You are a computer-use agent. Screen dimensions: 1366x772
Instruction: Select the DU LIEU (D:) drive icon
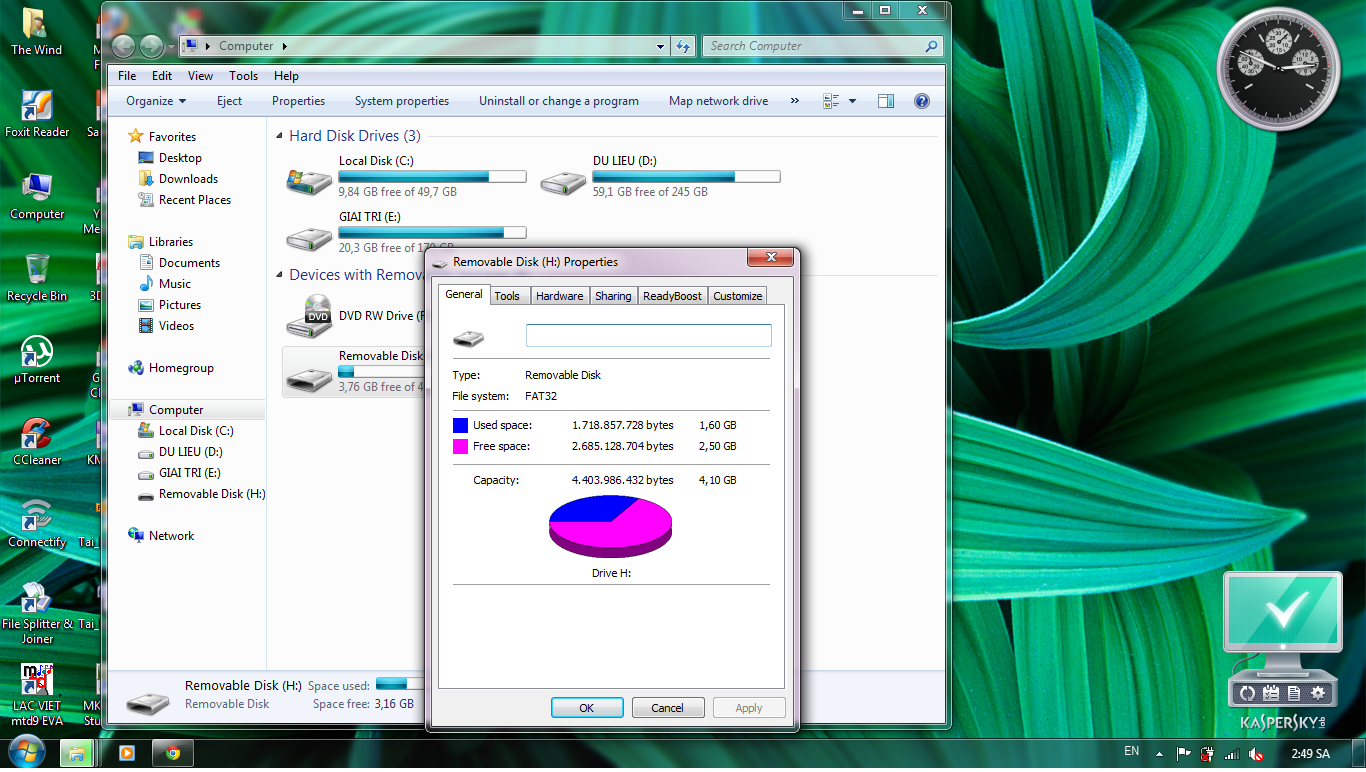[x=563, y=181]
